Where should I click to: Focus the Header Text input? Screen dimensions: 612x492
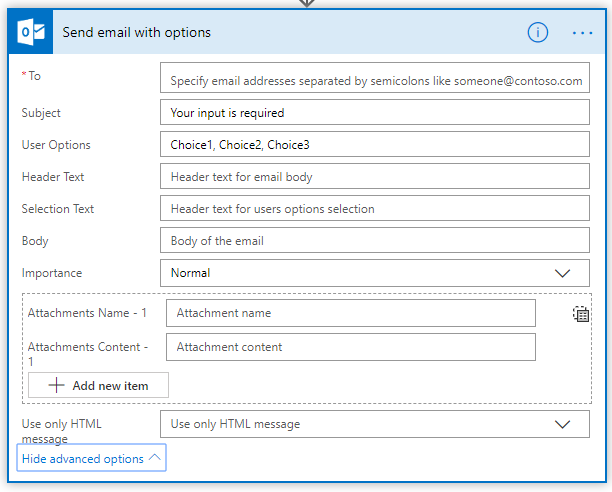click(x=375, y=177)
